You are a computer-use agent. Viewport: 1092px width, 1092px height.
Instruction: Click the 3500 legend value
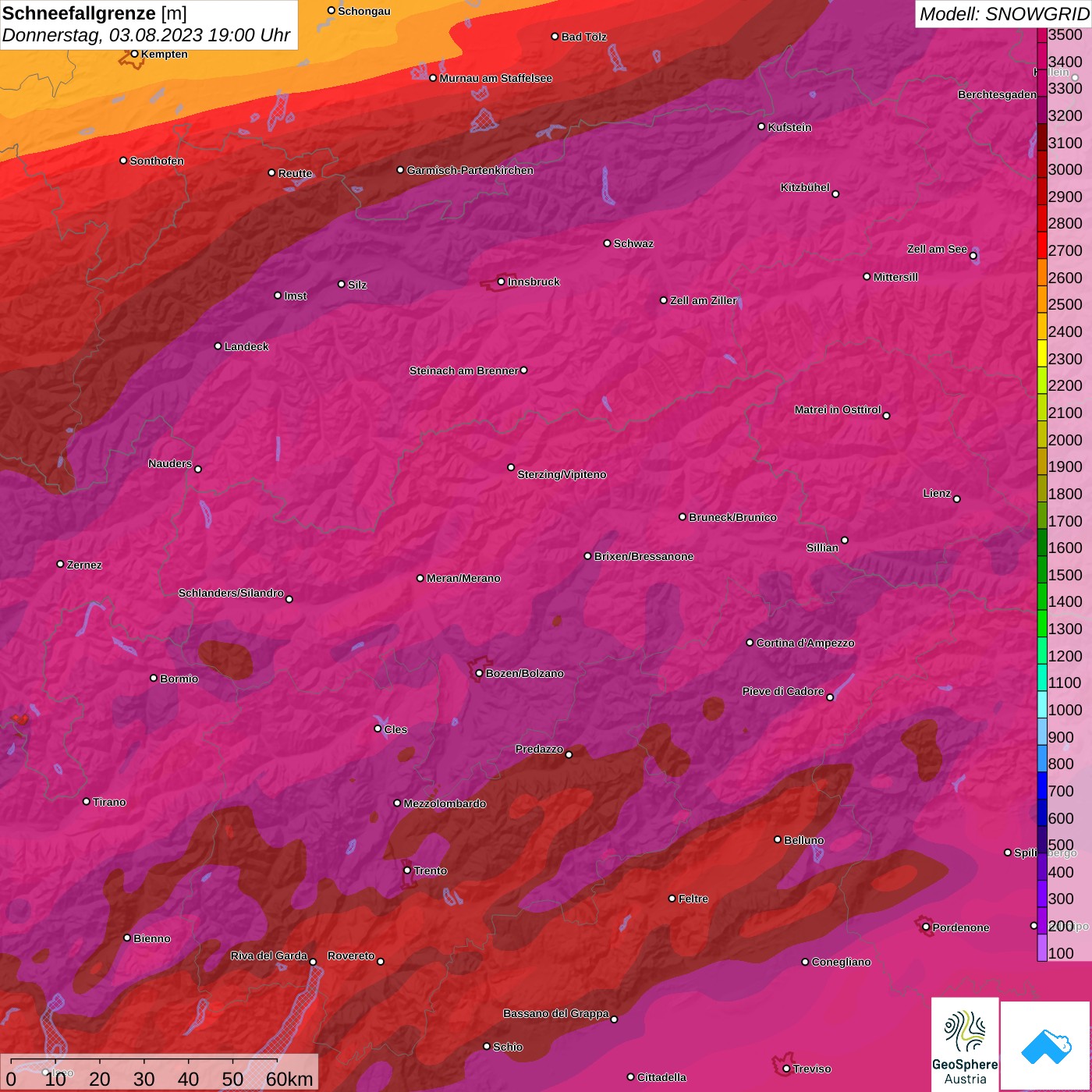tap(1065, 35)
